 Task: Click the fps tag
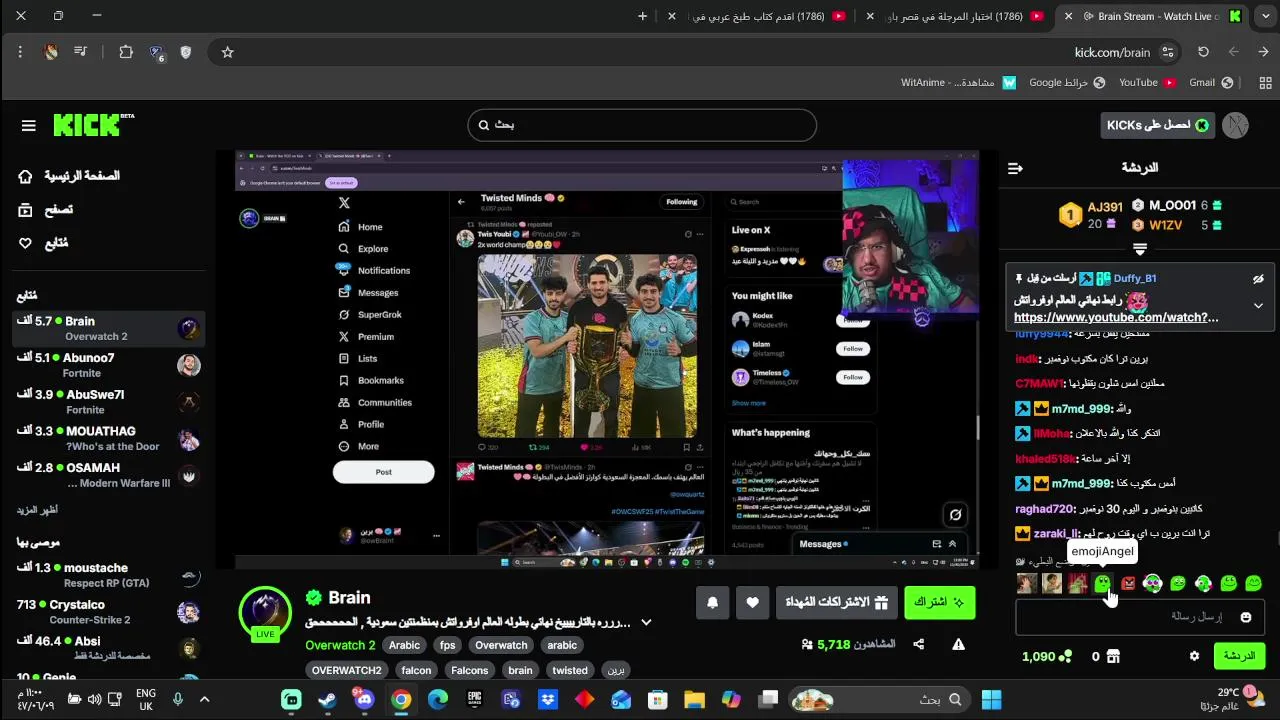coord(447,645)
